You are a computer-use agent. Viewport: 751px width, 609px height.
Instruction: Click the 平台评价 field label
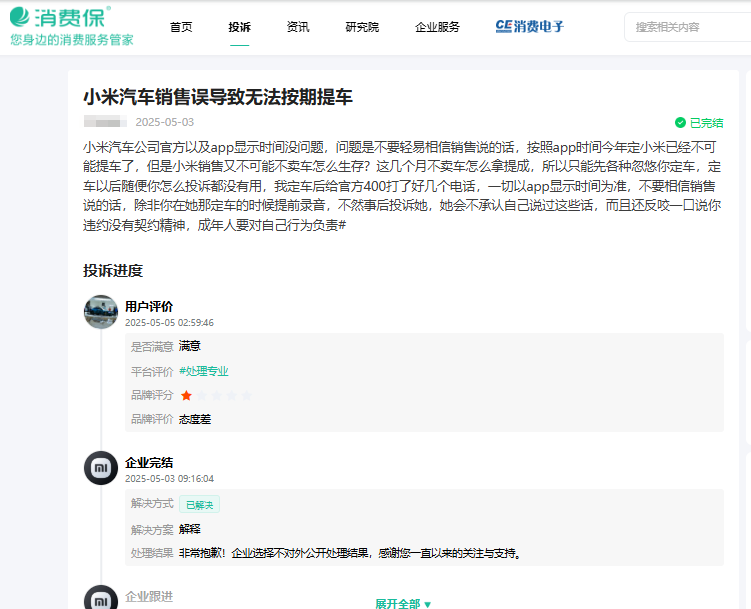pos(152,372)
